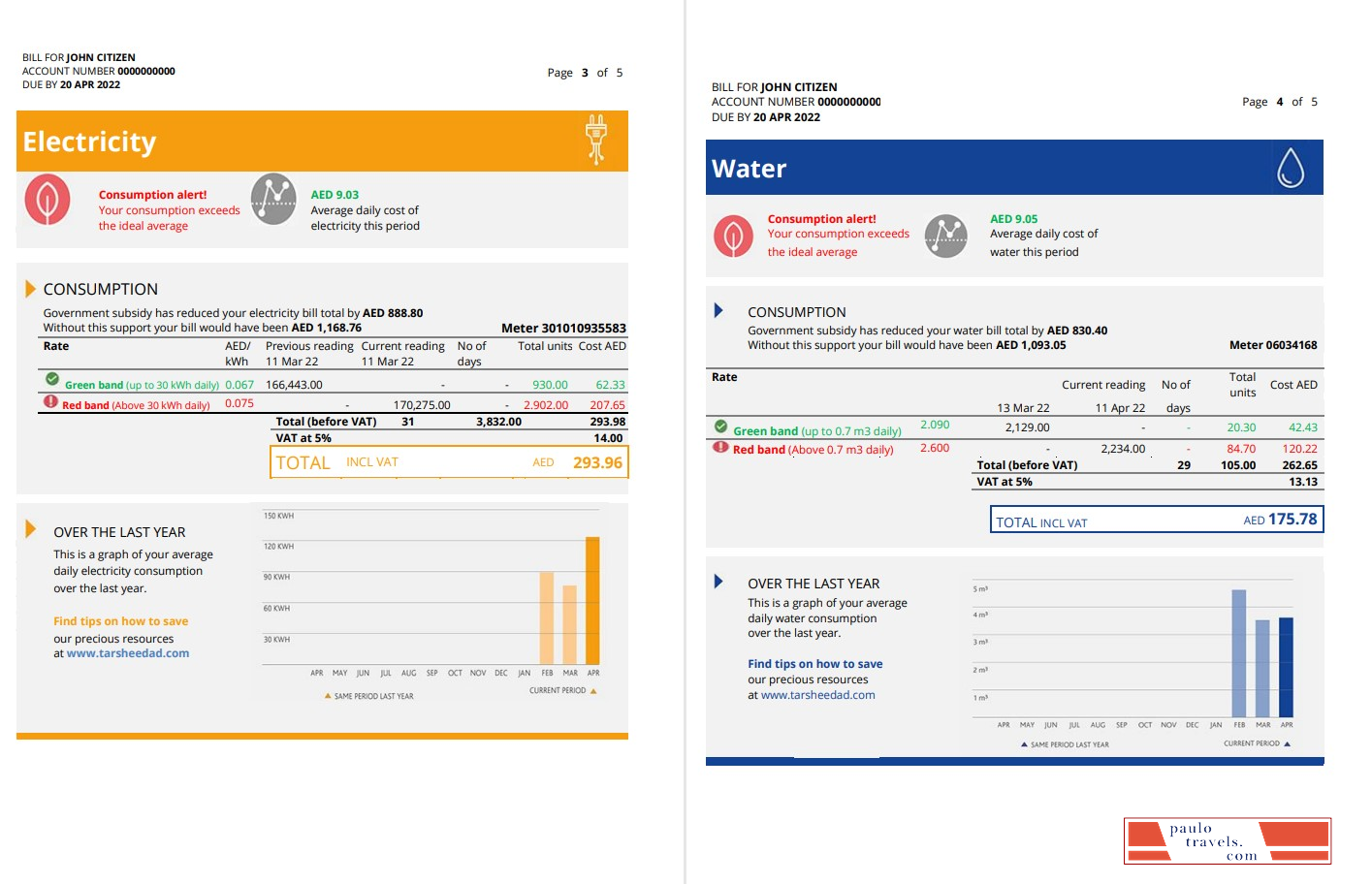Viewport: 1372px width, 884px height.
Task: Collapse the Water CONSUMPTION section arrow
Action: tap(718, 309)
